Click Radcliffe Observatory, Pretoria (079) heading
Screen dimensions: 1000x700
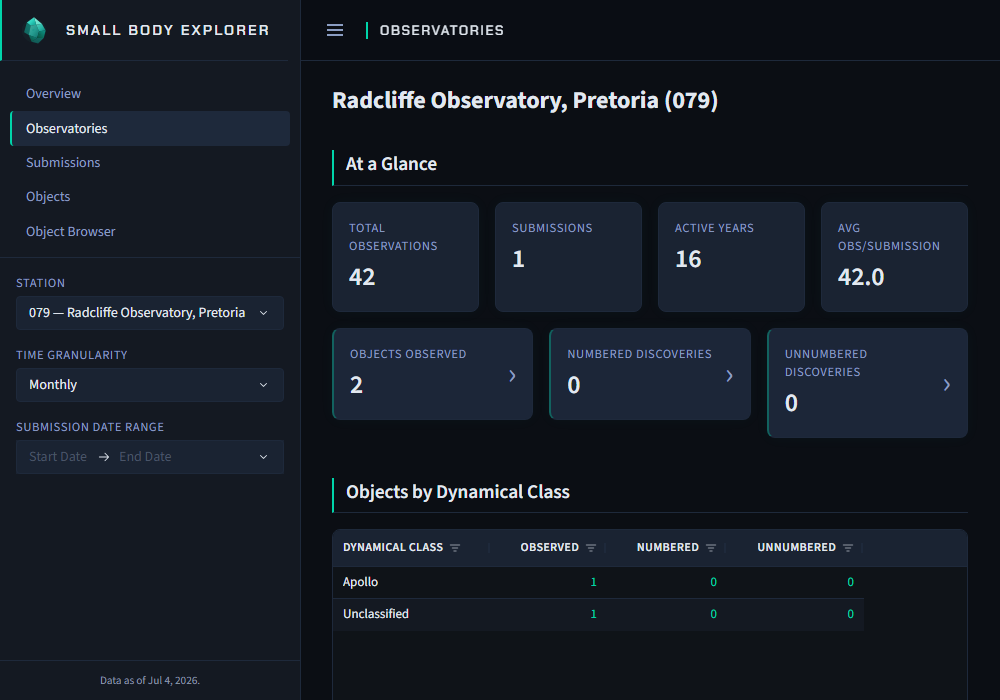click(x=525, y=101)
